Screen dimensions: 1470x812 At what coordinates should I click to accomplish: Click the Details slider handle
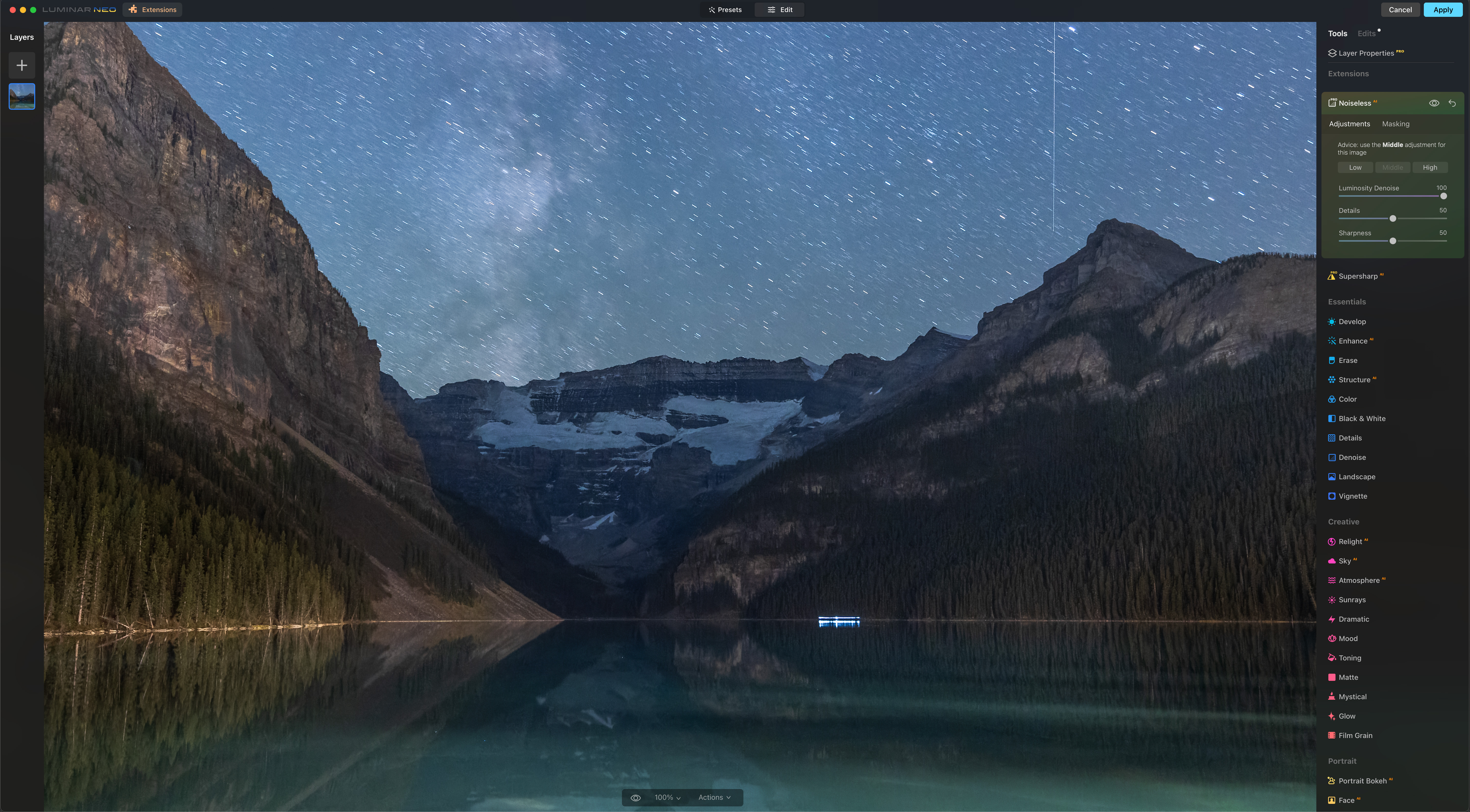(1392, 218)
